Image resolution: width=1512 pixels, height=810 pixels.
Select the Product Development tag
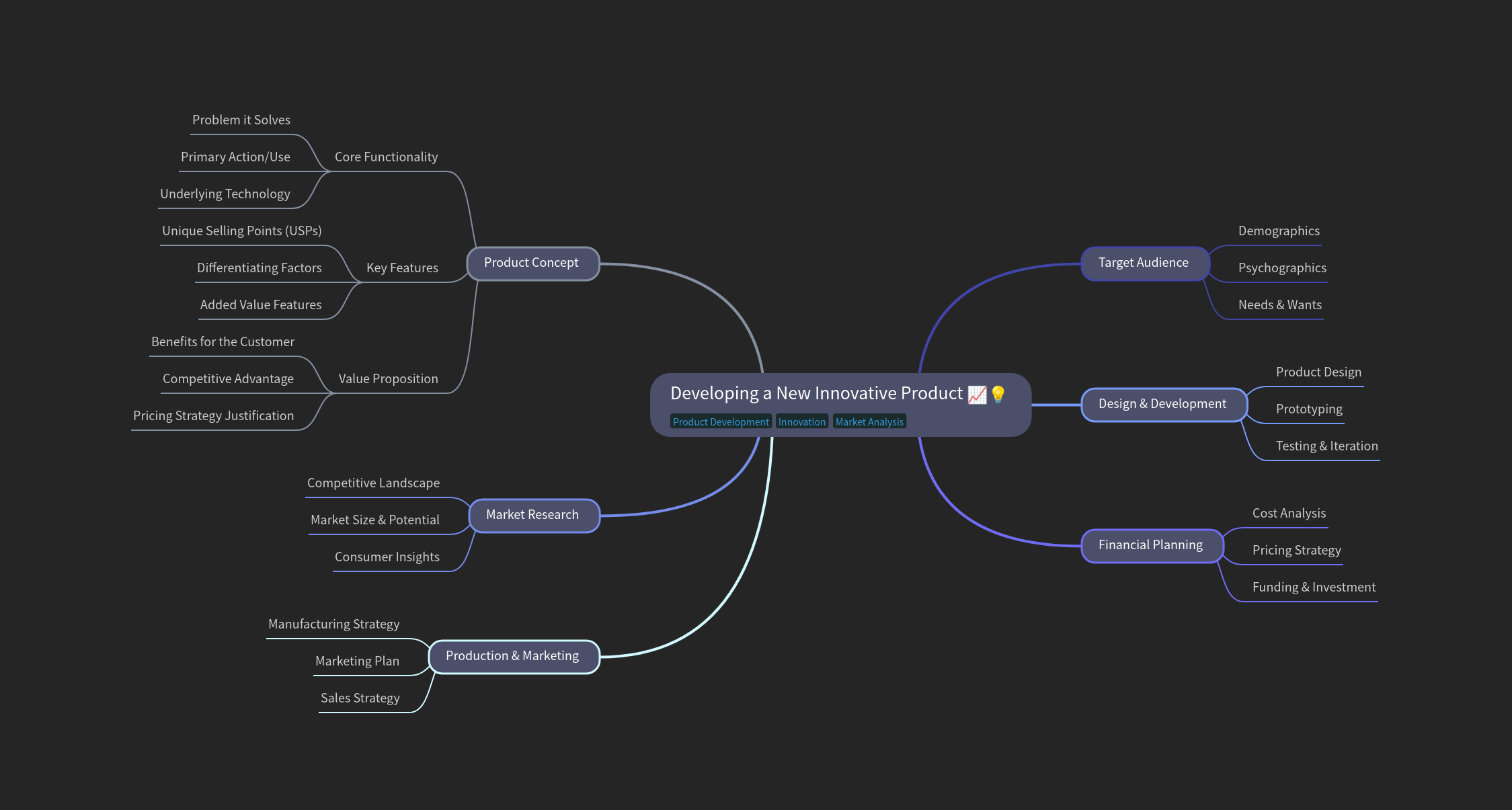(721, 421)
